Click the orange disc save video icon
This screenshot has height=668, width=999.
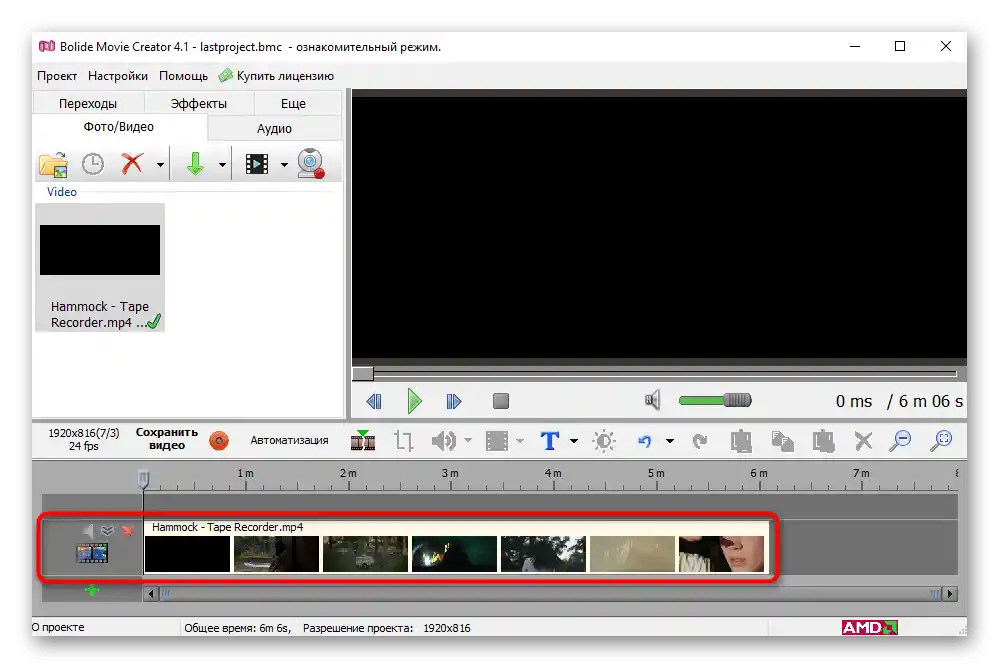click(219, 440)
